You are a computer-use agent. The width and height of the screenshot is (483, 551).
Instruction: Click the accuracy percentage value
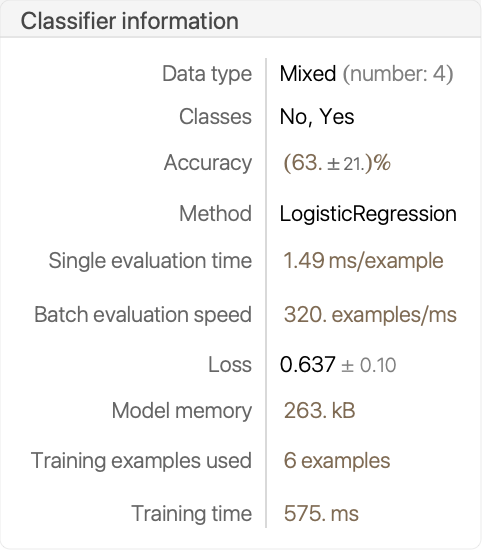point(337,163)
